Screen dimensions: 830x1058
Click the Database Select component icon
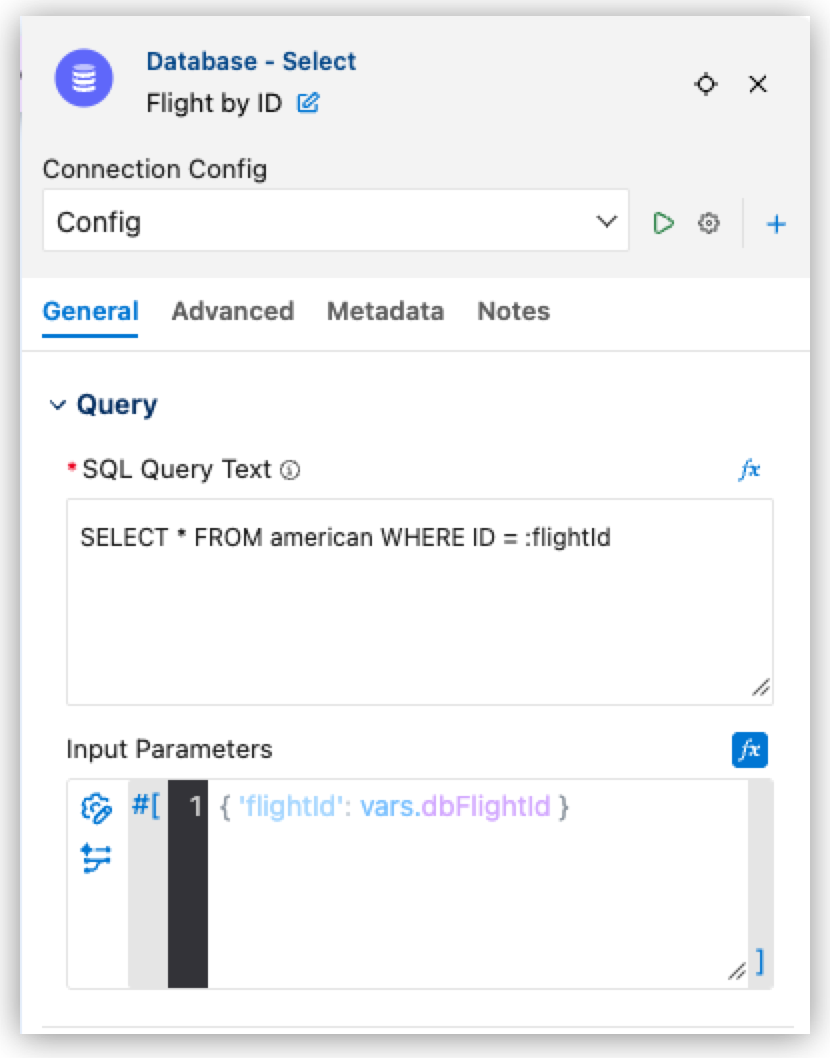click(x=84, y=78)
